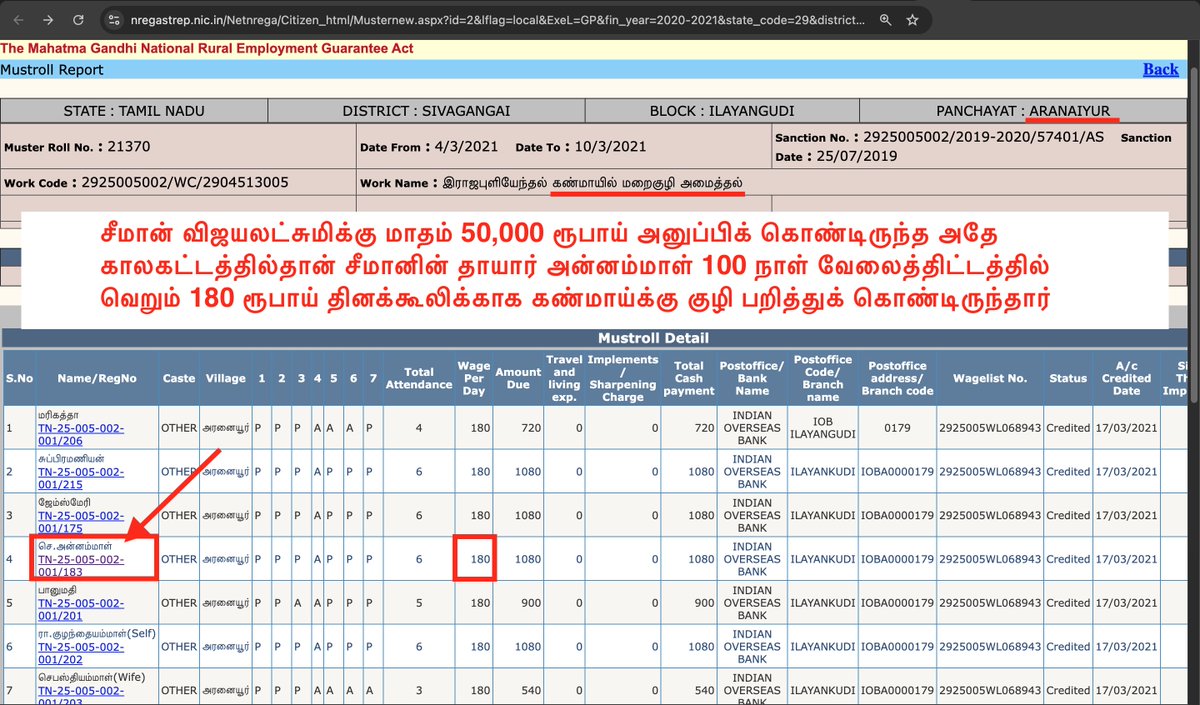Image resolution: width=1200 pixels, height=705 pixels.
Task: Navigate back using the browser back arrow
Action: 18,19
